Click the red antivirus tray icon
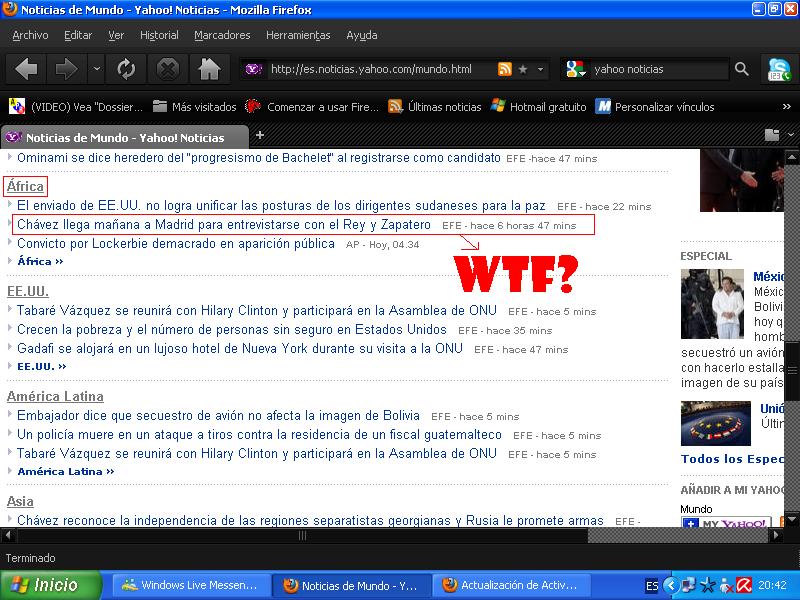The image size is (800, 600). [x=744, y=586]
